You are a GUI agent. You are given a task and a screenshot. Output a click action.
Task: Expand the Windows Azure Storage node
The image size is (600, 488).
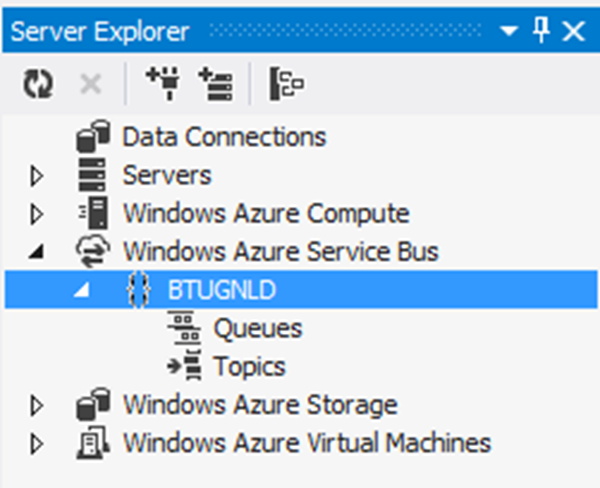[x=38, y=405]
